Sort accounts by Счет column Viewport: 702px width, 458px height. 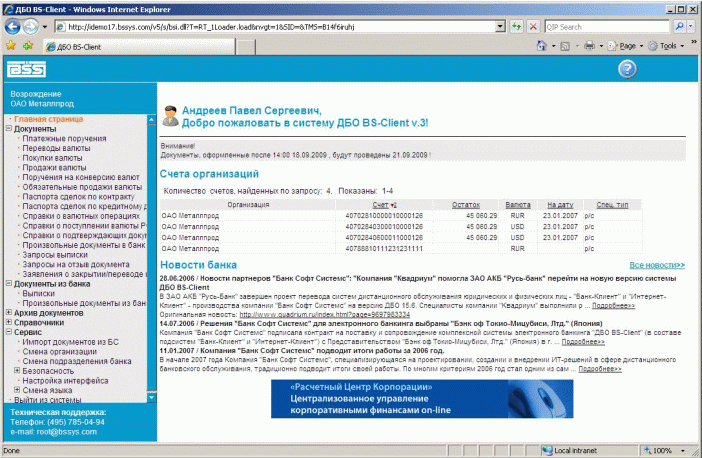[x=380, y=205]
